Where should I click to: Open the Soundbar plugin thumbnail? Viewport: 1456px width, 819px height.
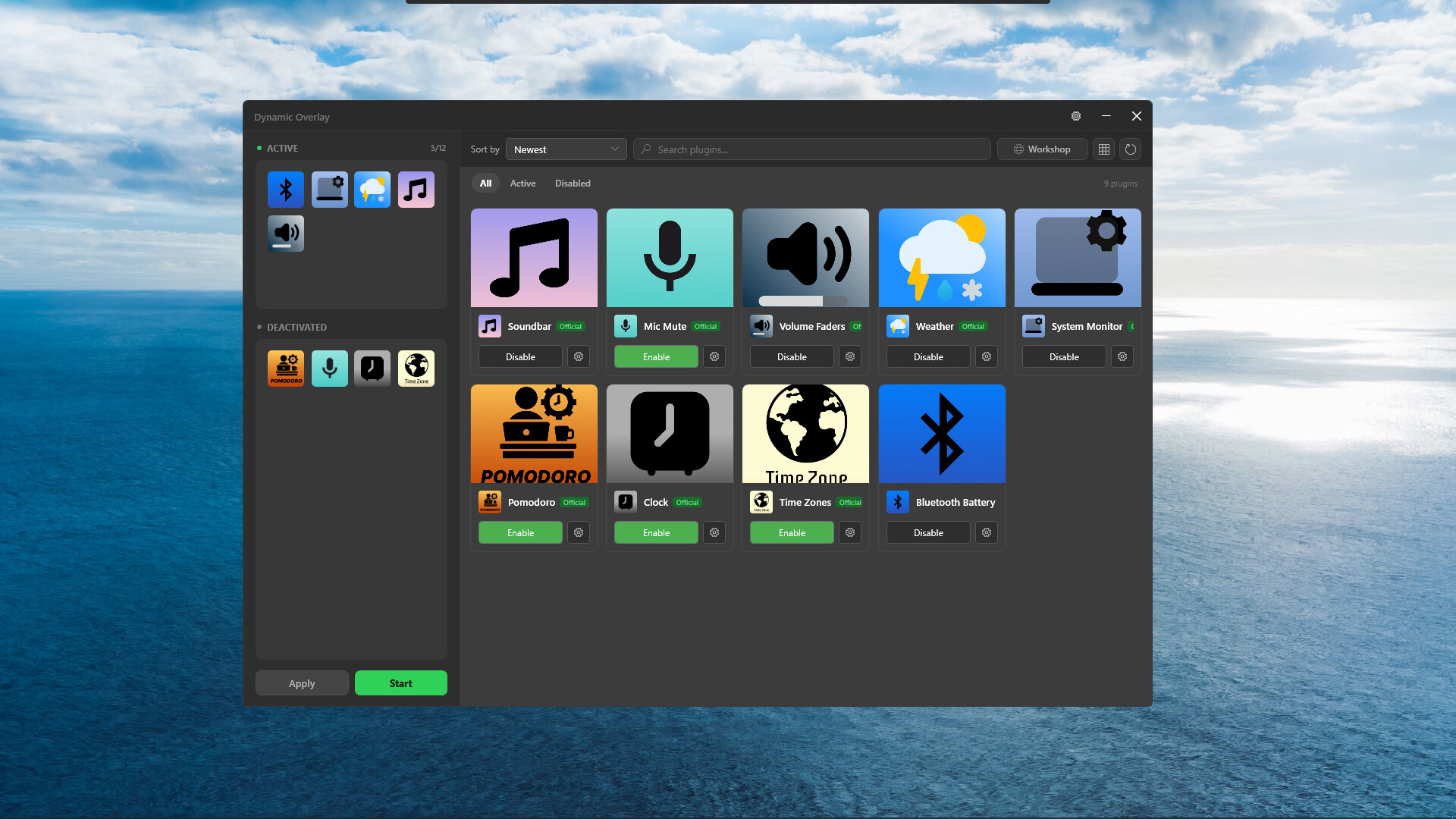pos(534,258)
